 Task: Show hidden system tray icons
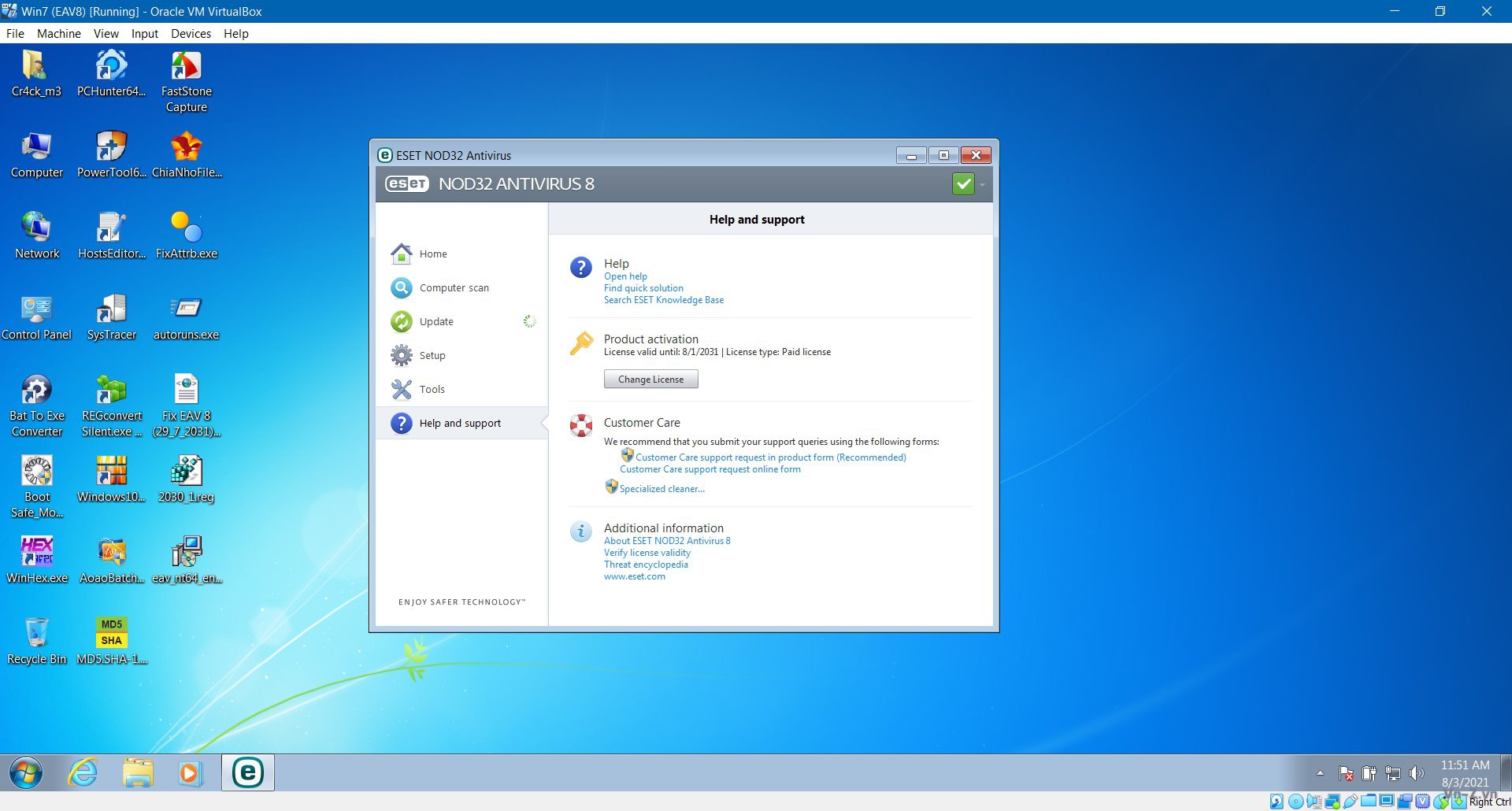point(1320,773)
